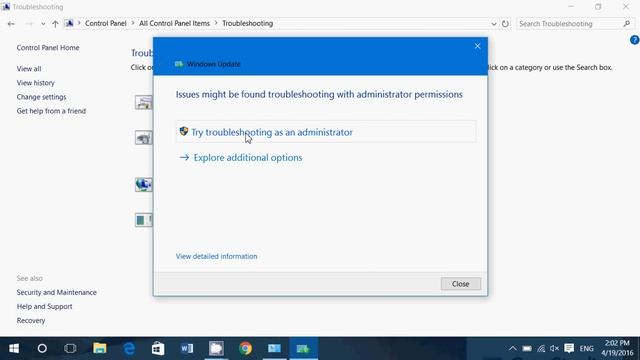Open Help and Support link

[44, 307]
